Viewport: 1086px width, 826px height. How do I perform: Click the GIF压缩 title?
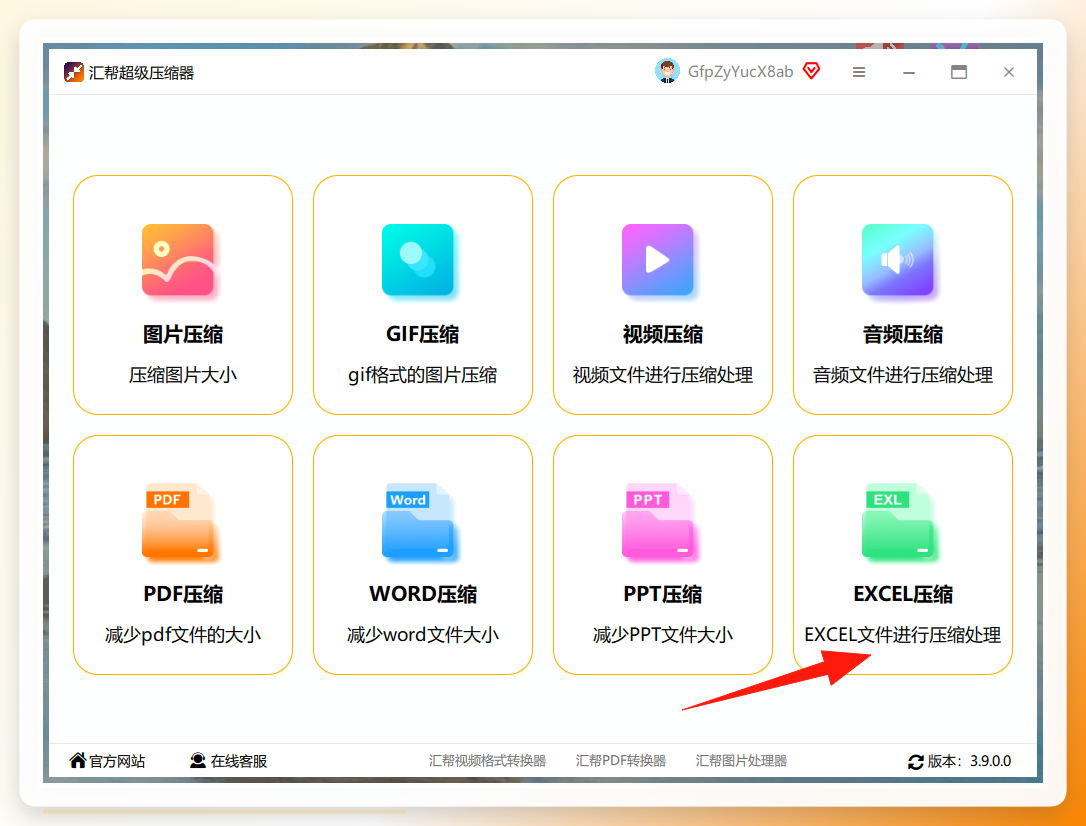(x=422, y=334)
